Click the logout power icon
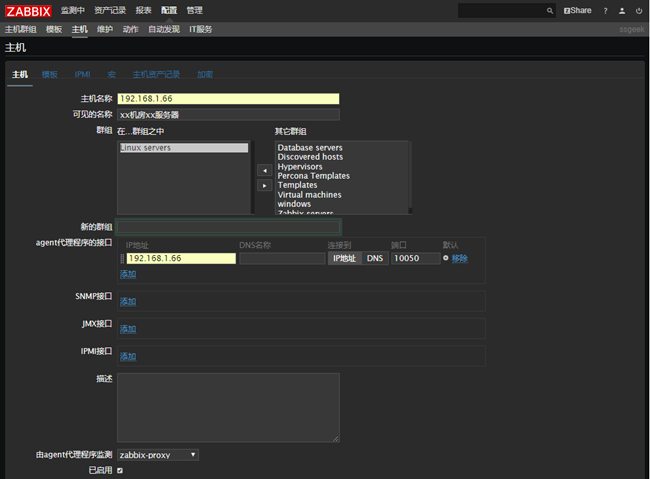Screen dimensions: 650x479 [639, 11]
